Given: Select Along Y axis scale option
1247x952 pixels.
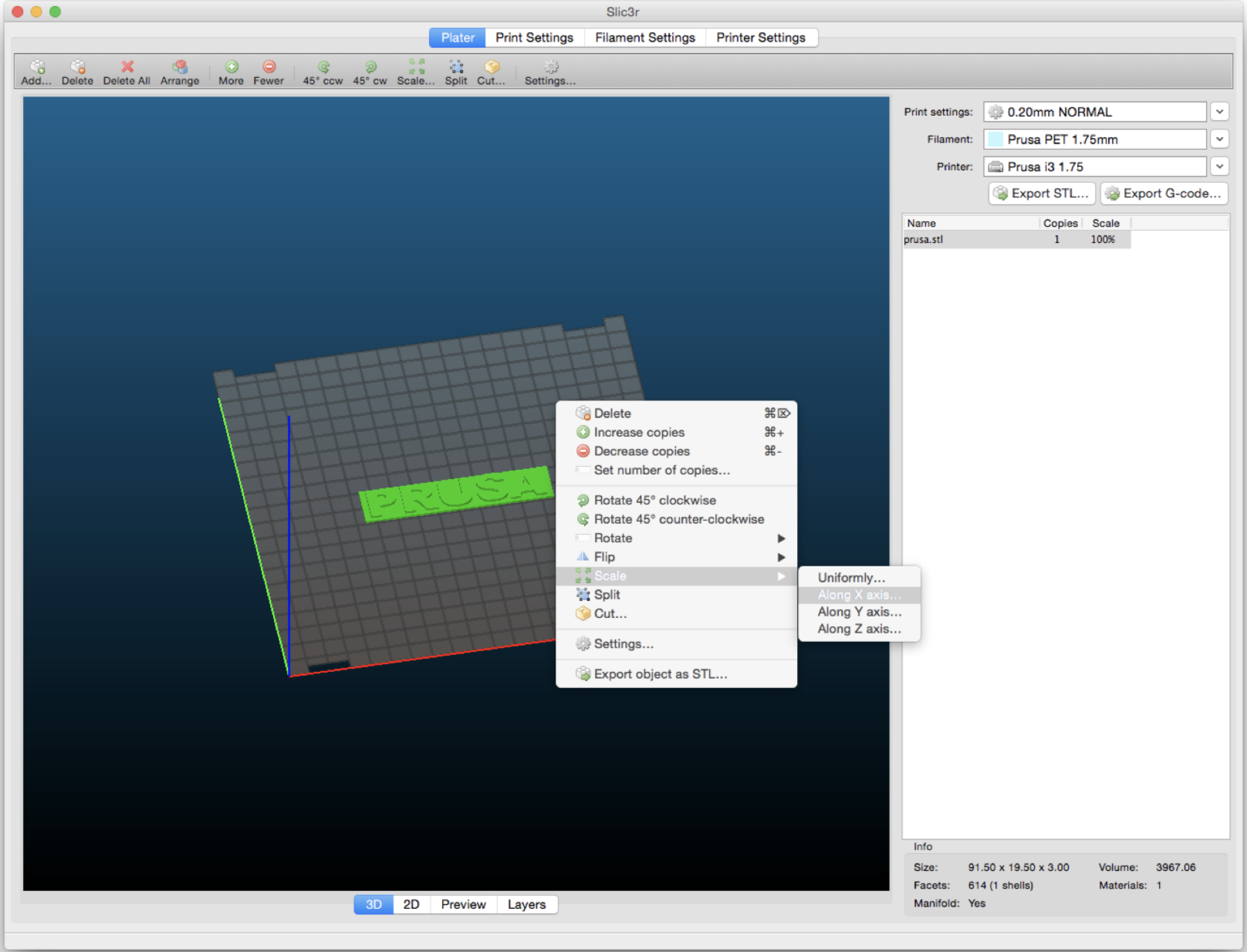Looking at the screenshot, I should pyautogui.click(x=860, y=612).
